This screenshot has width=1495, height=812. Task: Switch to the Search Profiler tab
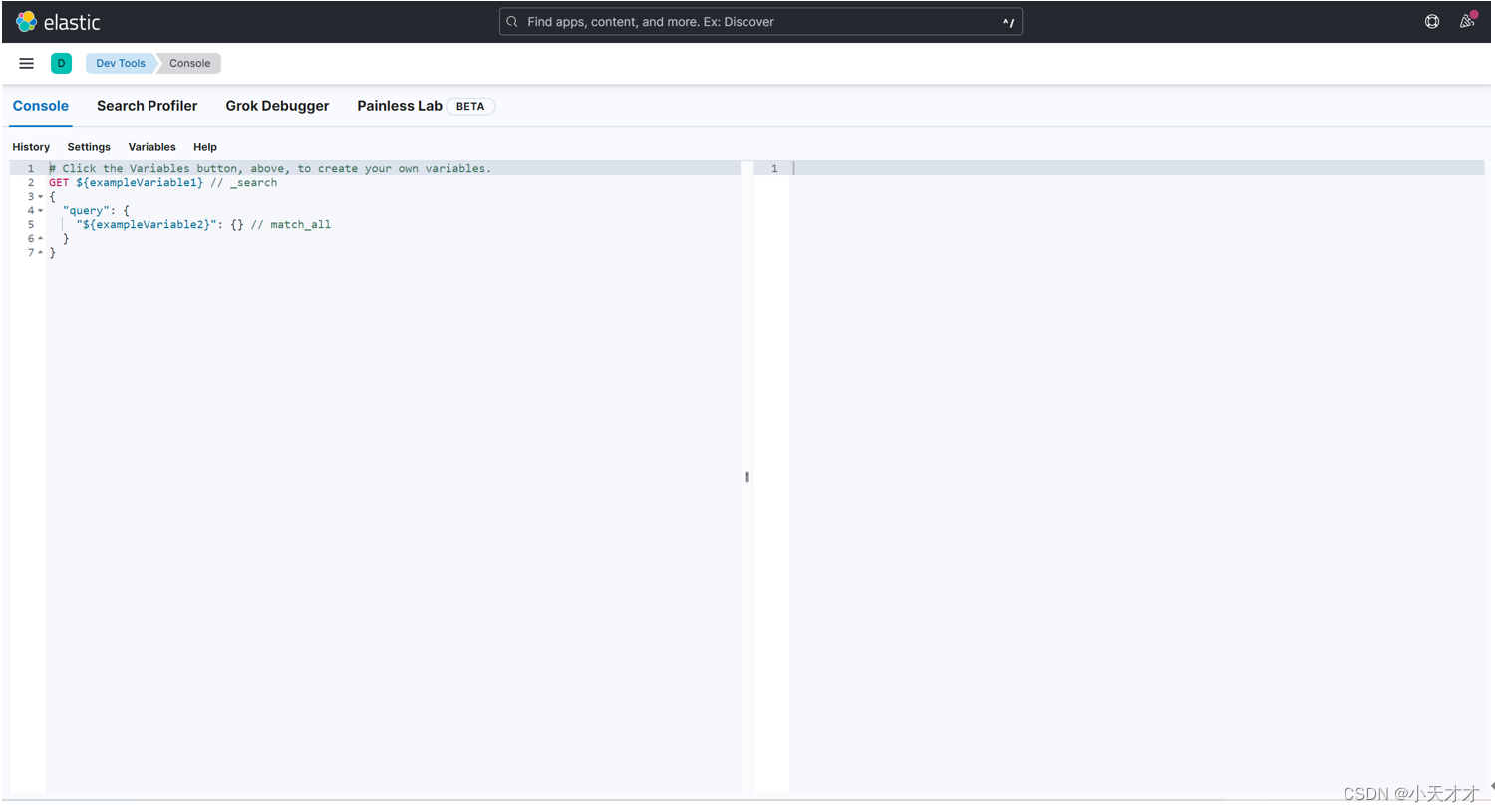point(148,106)
